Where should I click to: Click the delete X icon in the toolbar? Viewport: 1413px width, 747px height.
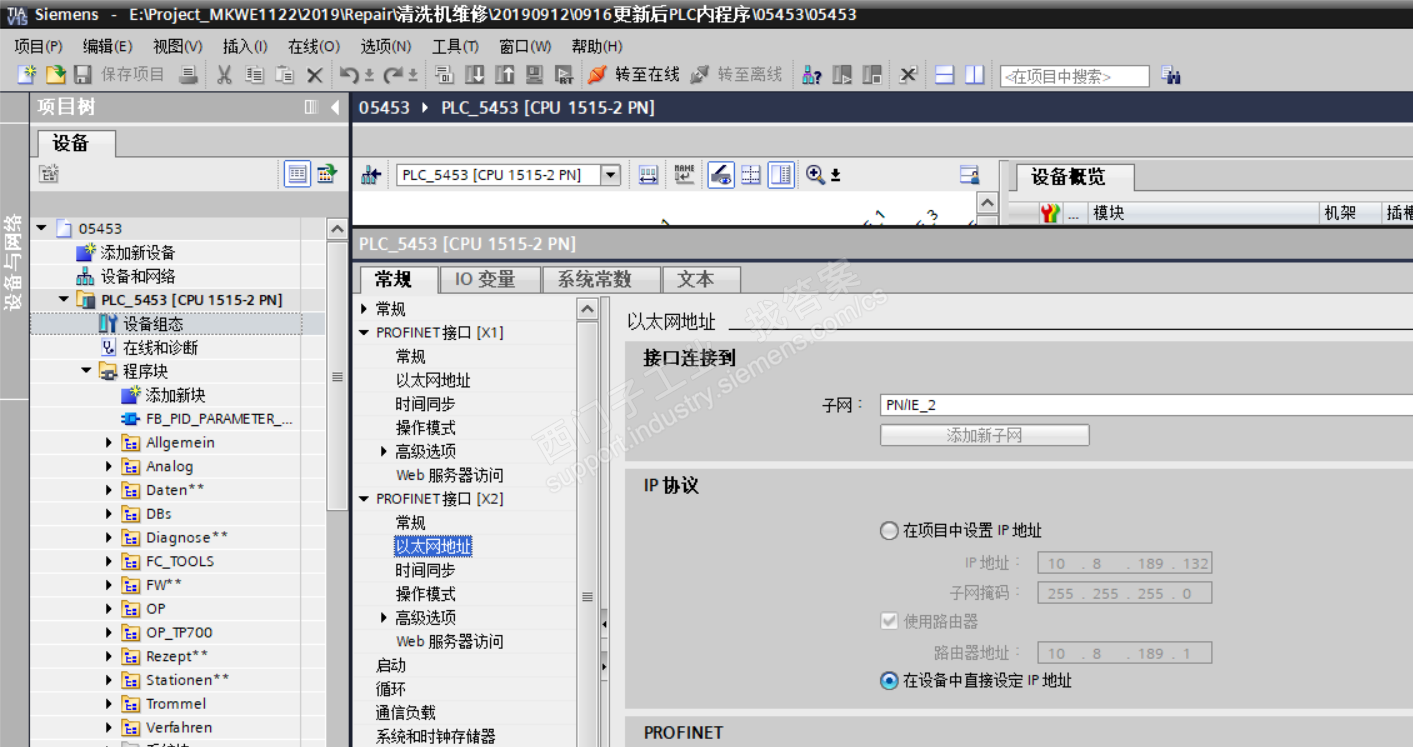pos(314,75)
